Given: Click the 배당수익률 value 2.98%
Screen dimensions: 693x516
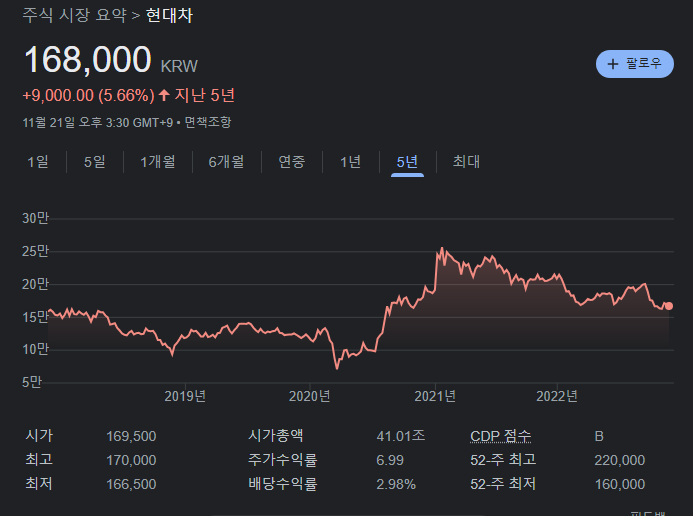Looking at the screenshot, I should [x=396, y=484].
